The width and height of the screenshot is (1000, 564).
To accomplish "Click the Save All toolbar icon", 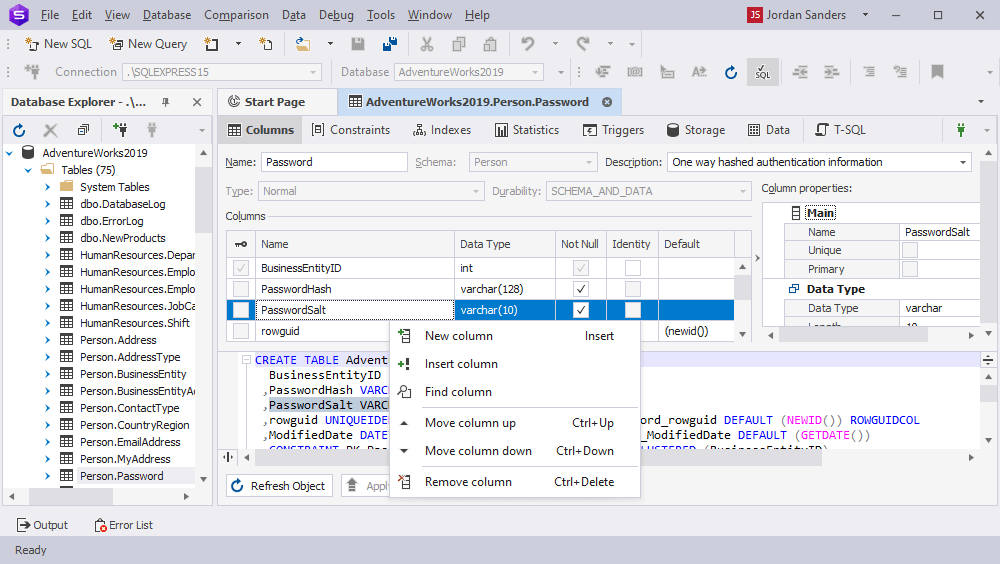I will coord(390,44).
